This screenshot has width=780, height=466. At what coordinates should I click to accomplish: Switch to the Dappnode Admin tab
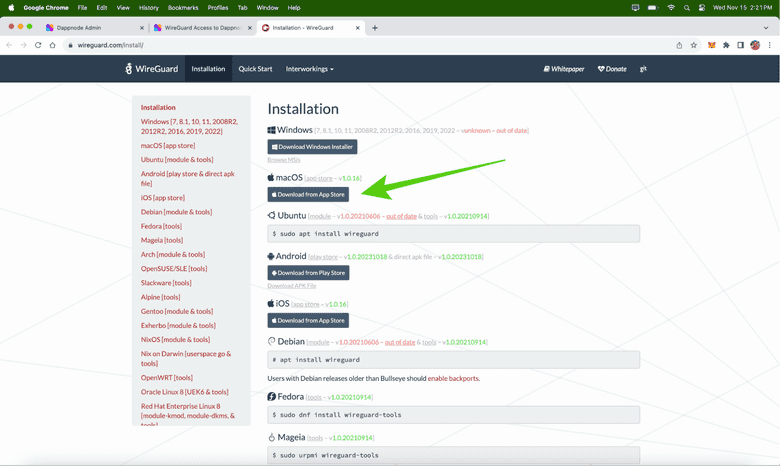click(90, 28)
